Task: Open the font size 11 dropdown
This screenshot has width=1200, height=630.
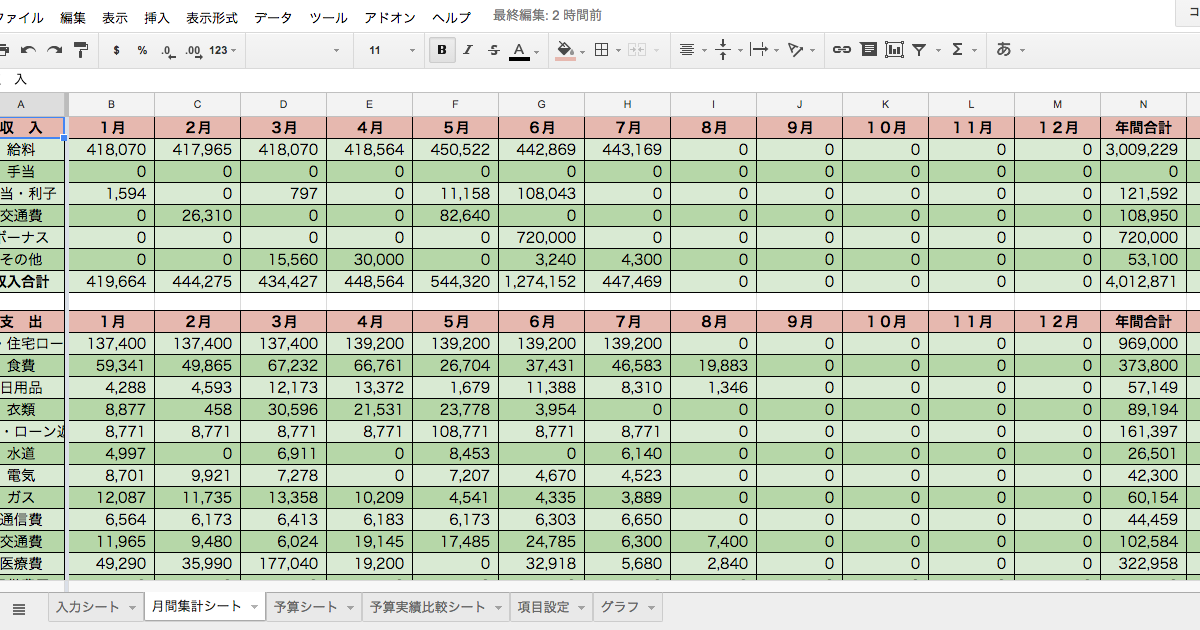Action: click(x=391, y=50)
